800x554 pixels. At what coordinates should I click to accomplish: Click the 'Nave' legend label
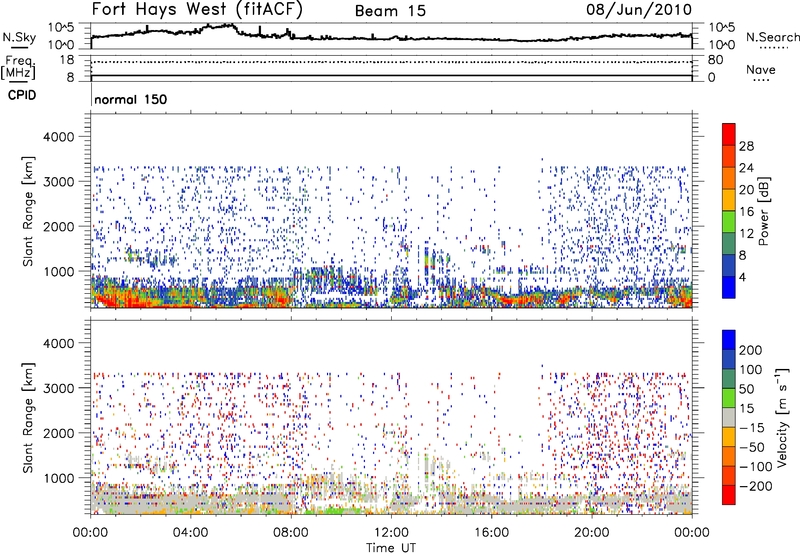pos(761,70)
